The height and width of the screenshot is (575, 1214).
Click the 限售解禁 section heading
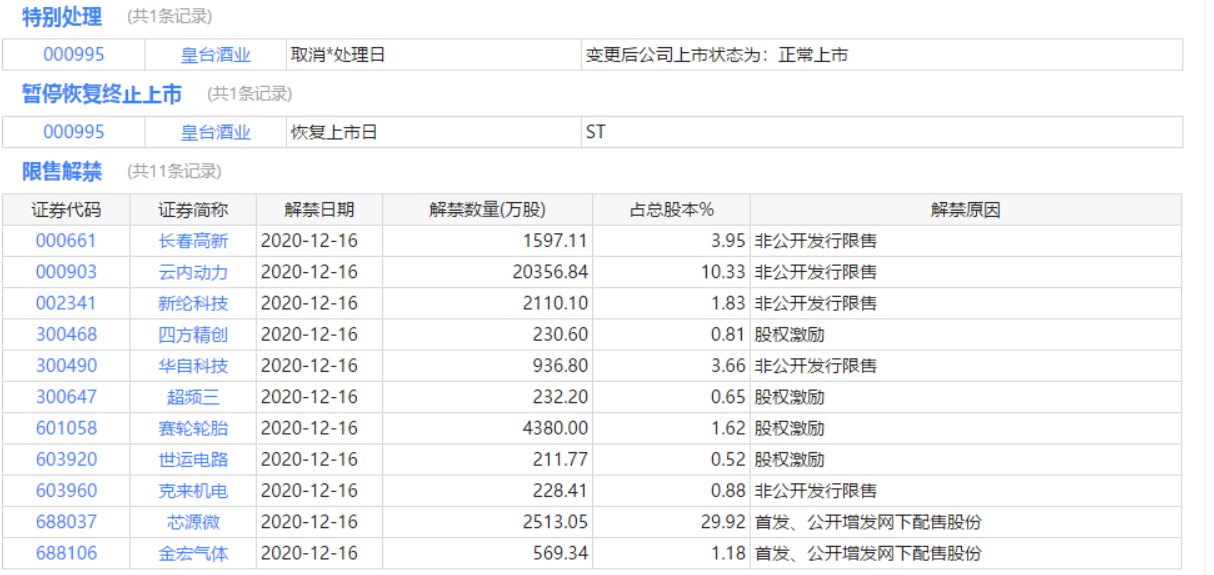tap(62, 171)
